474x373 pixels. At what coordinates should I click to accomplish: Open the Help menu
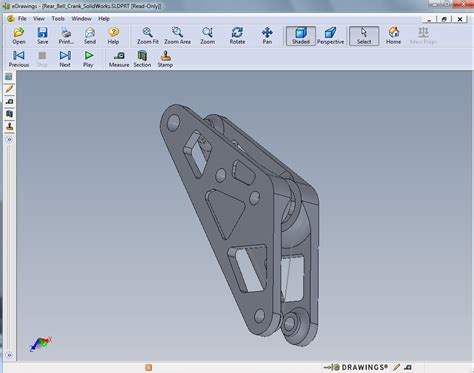(x=104, y=19)
